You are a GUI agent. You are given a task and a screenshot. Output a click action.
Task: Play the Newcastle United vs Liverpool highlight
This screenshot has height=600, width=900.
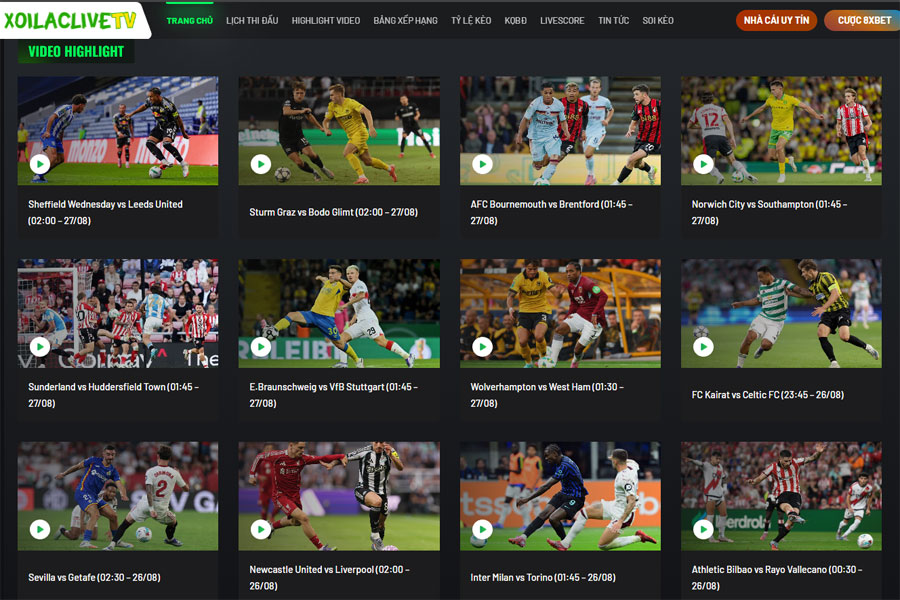(x=261, y=529)
